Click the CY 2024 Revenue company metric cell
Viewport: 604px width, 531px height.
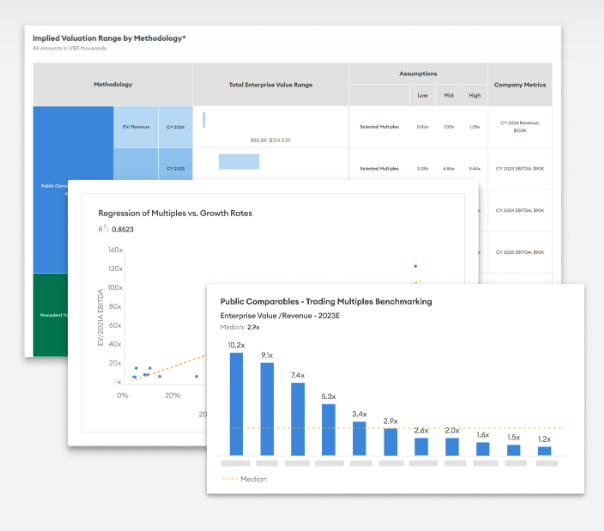[520, 127]
